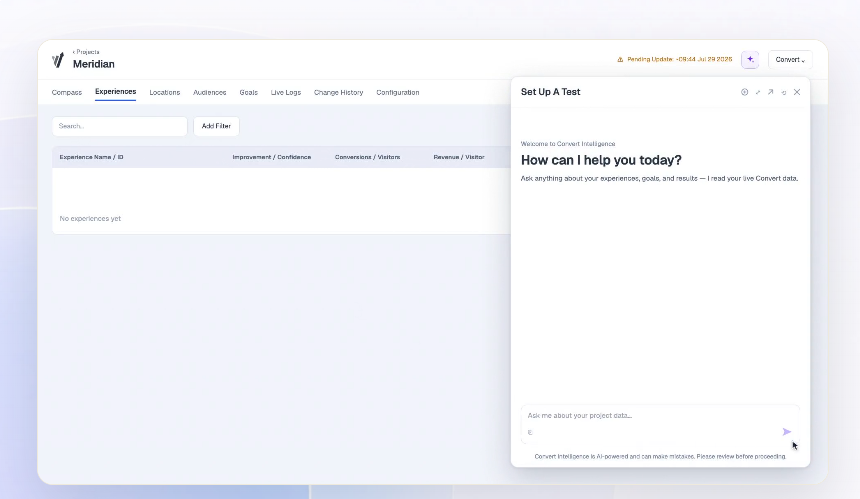Click the chat history refresh icon
Screen dimensions: 860x499
784,92
